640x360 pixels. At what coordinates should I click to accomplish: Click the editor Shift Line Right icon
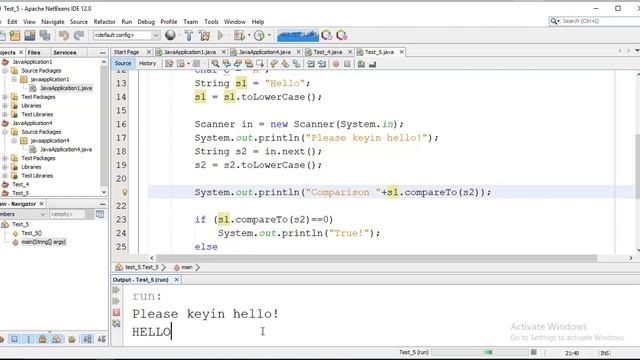[322, 64]
